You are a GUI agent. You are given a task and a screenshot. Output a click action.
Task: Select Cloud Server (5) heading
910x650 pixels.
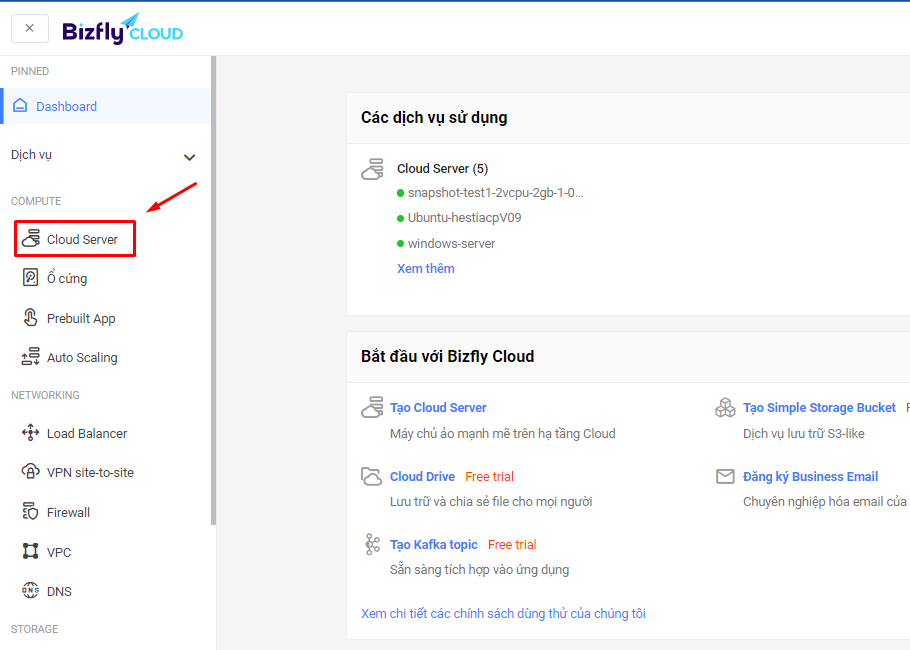[x=442, y=169]
